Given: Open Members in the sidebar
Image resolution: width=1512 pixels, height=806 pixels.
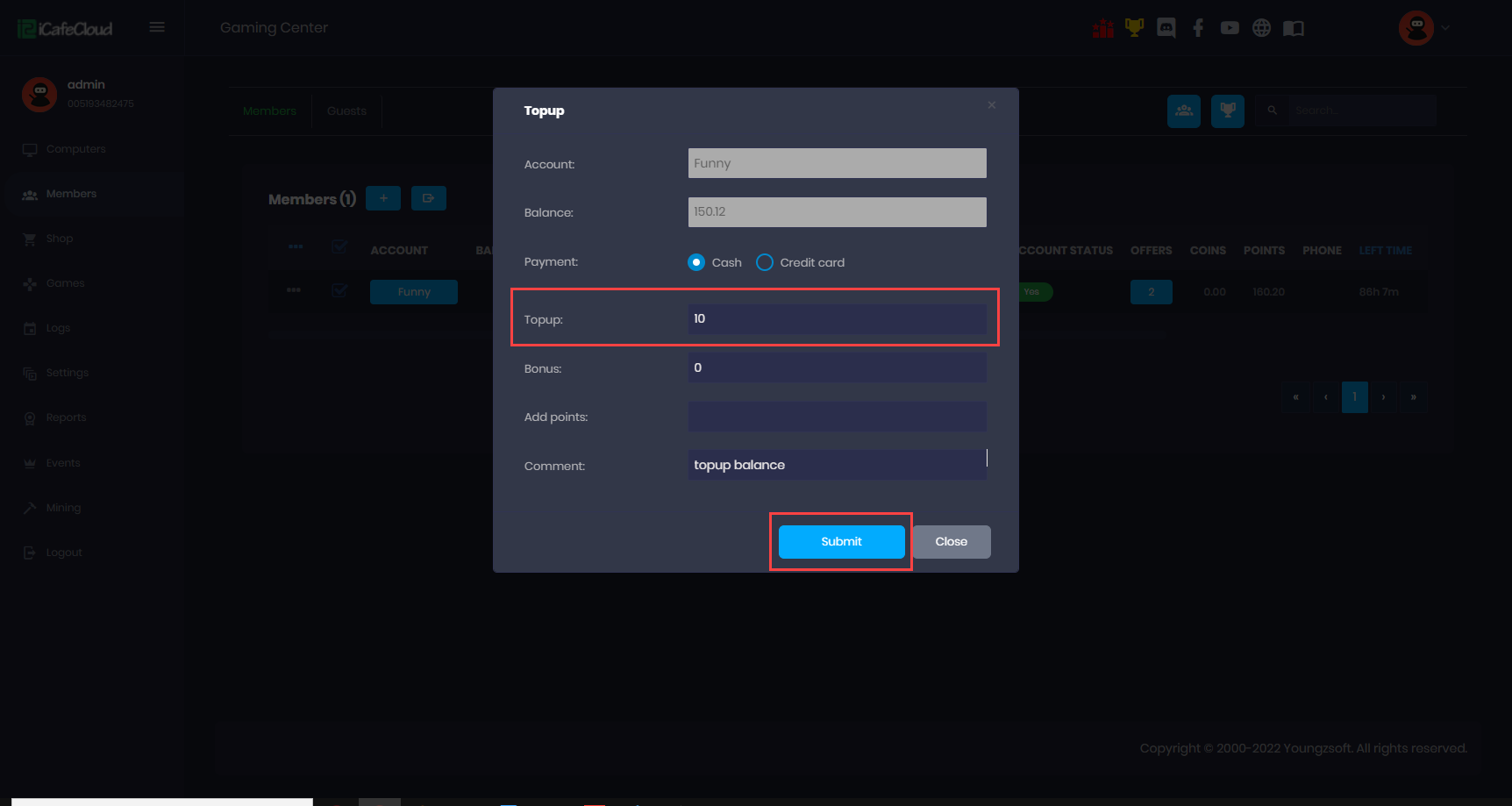Looking at the screenshot, I should (x=71, y=194).
